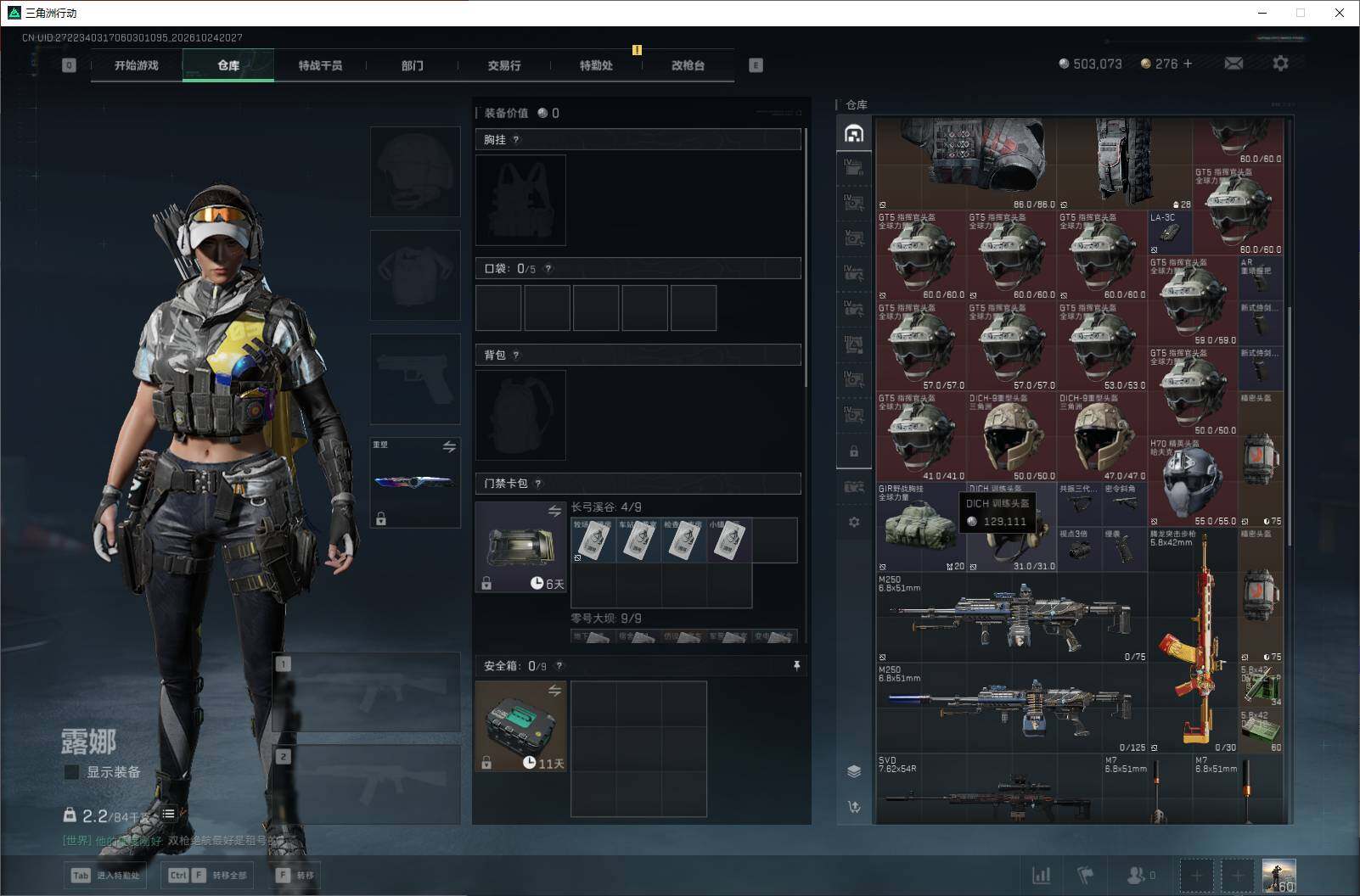This screenshot has width=1360, height=896.
Task: Select the GIR野战胸挂 chest rig item
Action: click(x=921, y=527)
